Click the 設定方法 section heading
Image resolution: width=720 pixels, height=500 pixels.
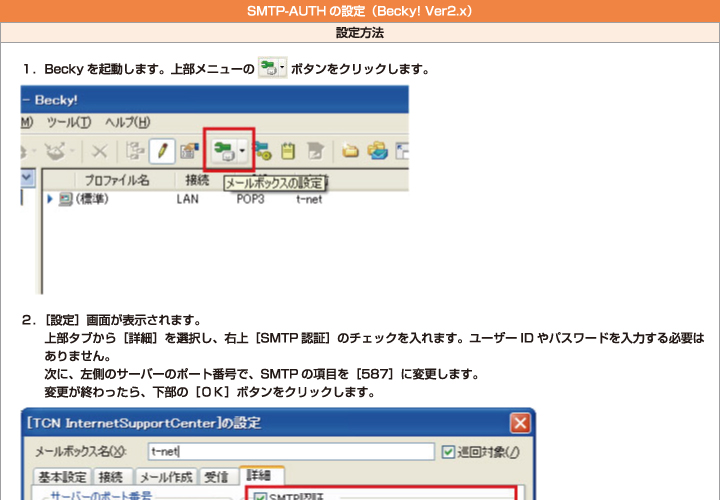(360, 33)
